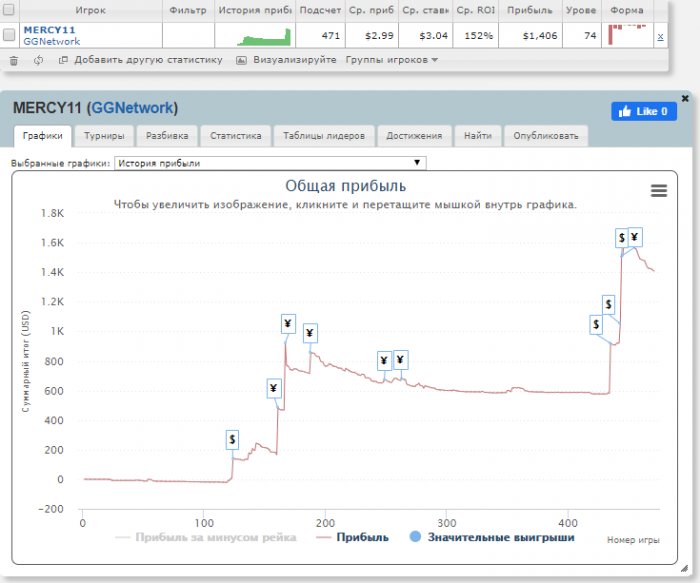Open the 'Таблицы лидеров' tab
This screenshot has height=583, width=700.
pyautogui.click(x=324, y=136)
